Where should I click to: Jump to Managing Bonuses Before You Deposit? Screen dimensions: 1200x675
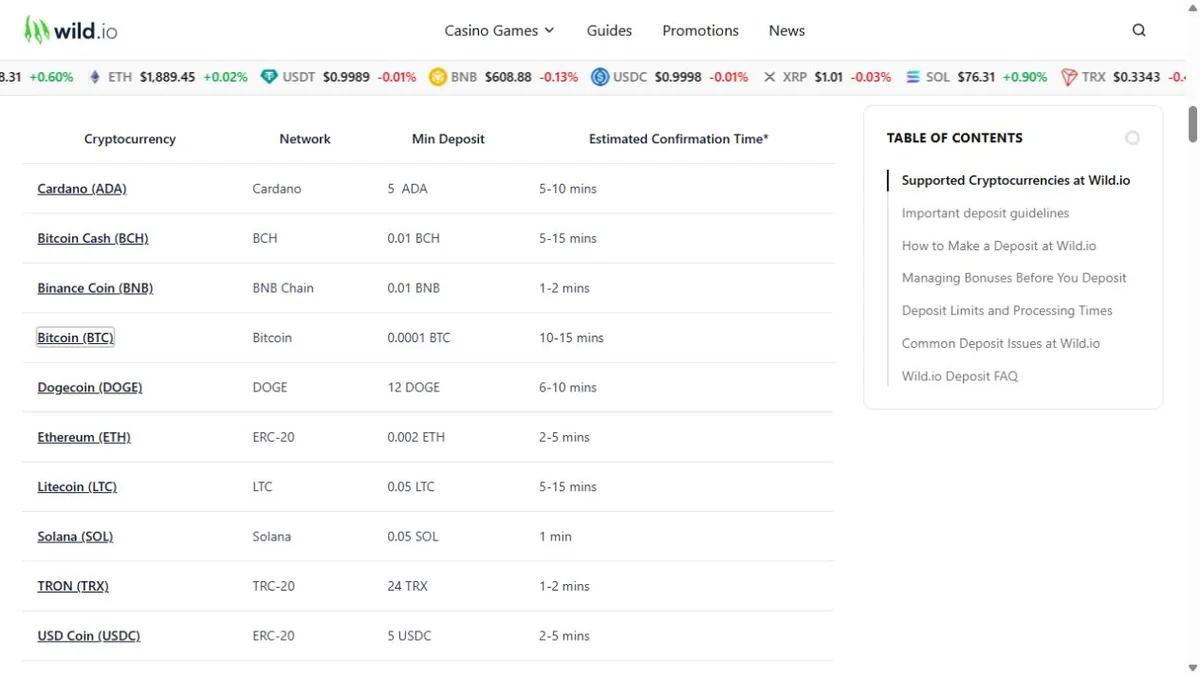pyautogui.click(x=1014, y=278)
